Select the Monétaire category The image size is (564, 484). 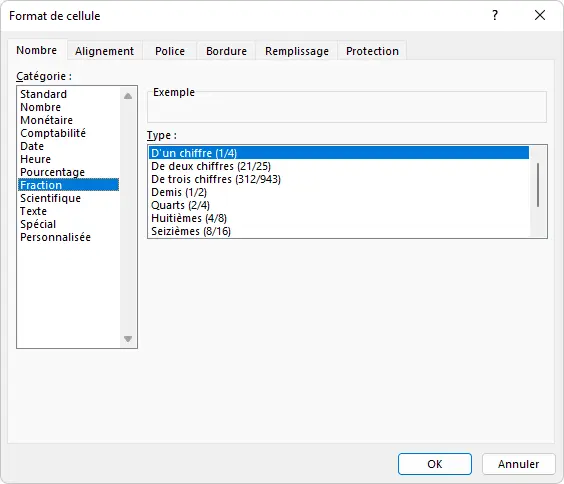pyautogui.click(x=46, y=120)
